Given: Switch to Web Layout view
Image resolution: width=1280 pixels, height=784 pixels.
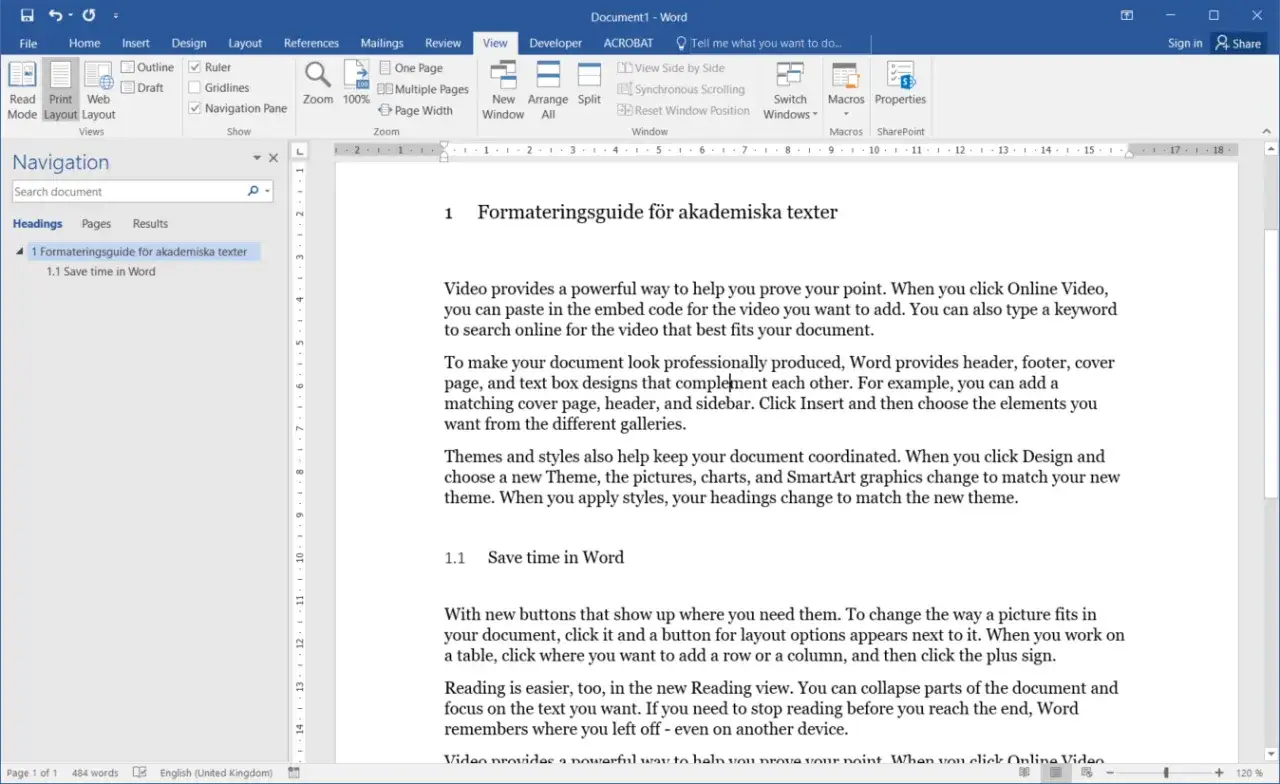Looking at the screenshot, I should coord(98,90).
